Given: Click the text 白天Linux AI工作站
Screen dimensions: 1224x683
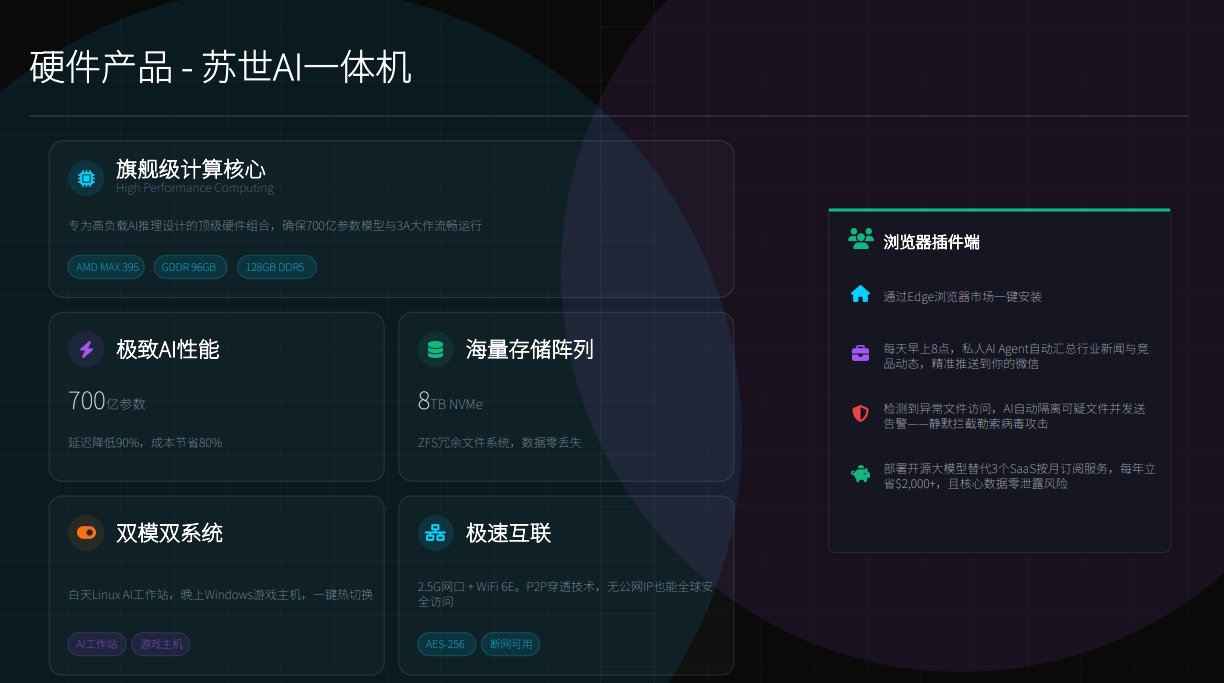Looking at the screenshot, I should click(x=120, y=594).
